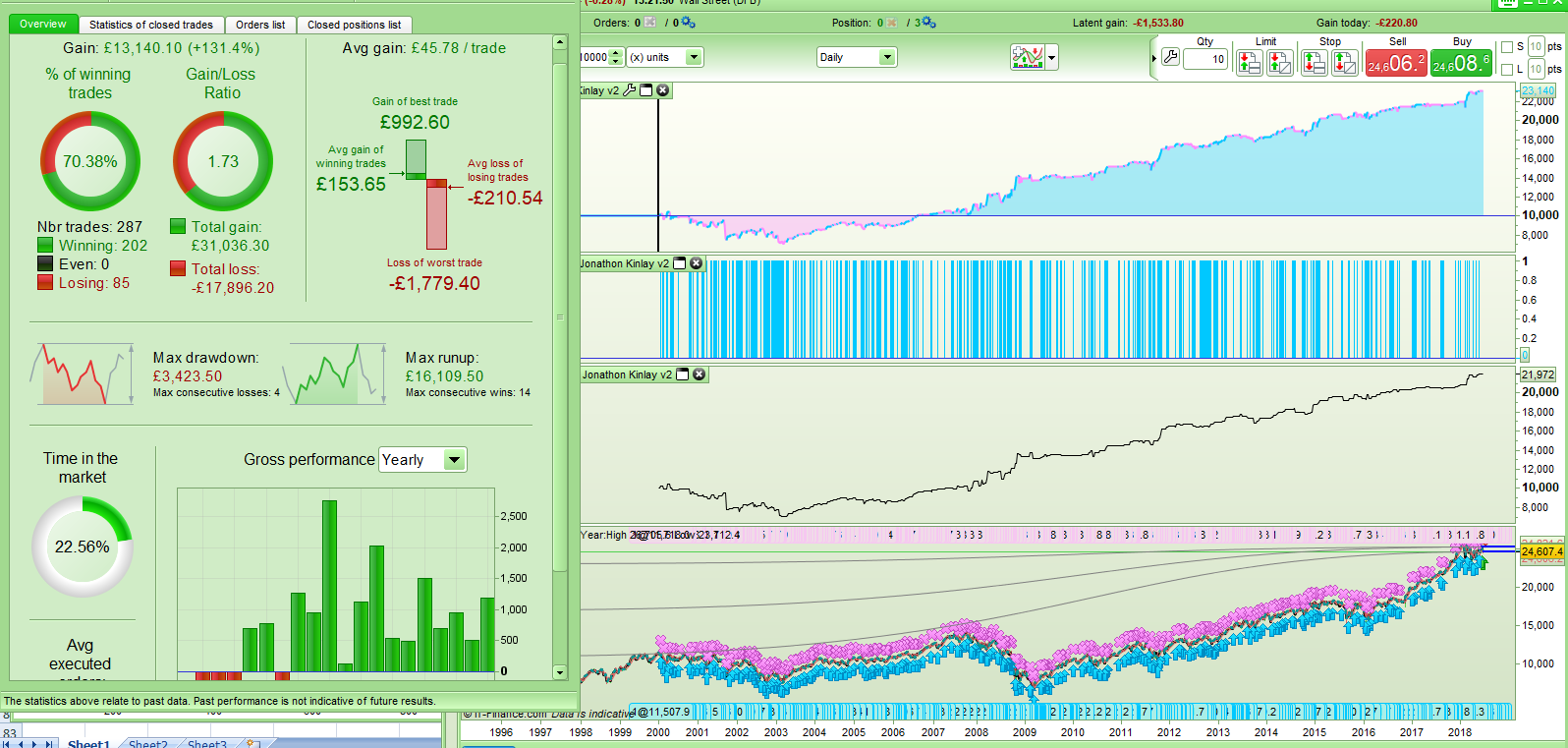Click the Qty input field
The height and width of the screenshot is (748, 1568).
click(x=1205, y=59)
